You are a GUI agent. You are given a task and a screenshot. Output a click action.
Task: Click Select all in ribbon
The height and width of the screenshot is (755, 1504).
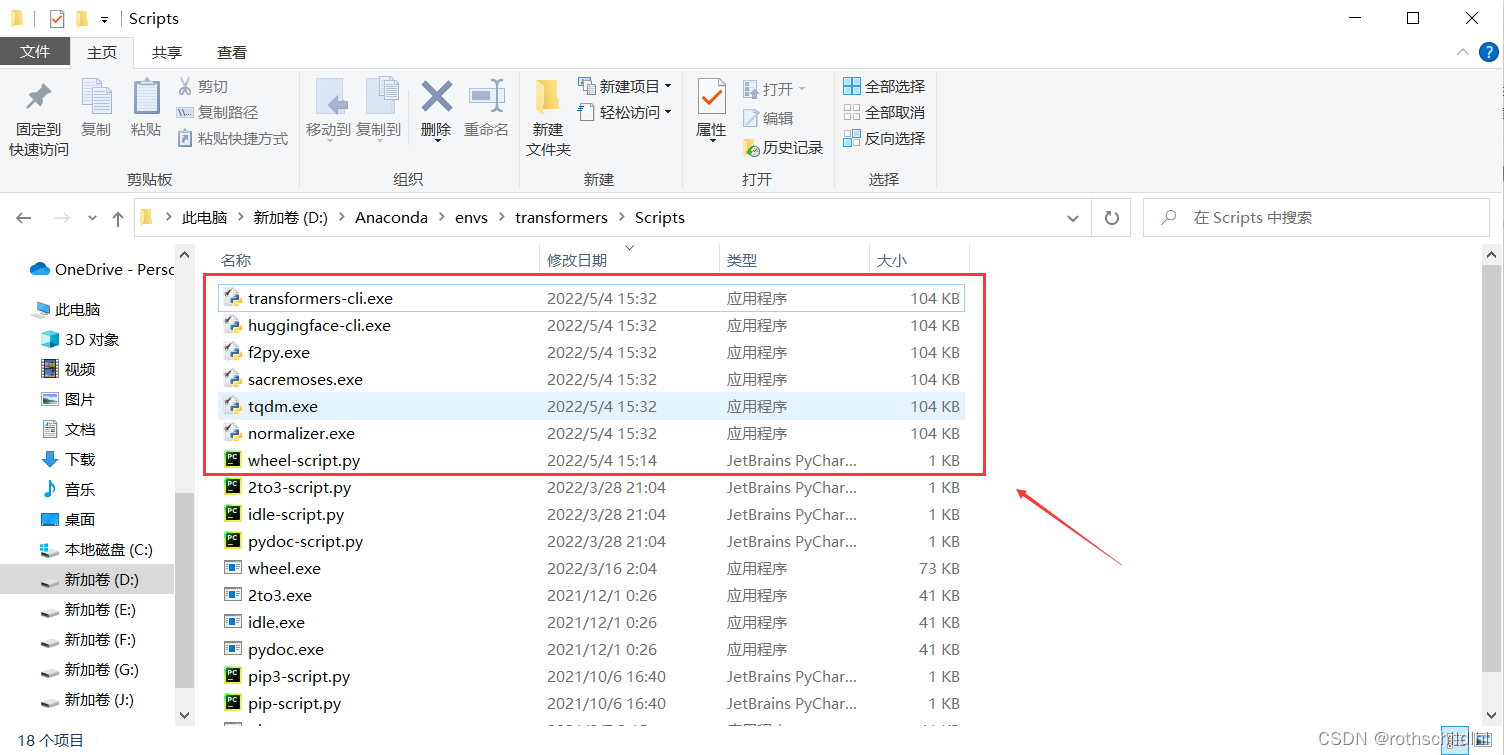tap(884, 87)
